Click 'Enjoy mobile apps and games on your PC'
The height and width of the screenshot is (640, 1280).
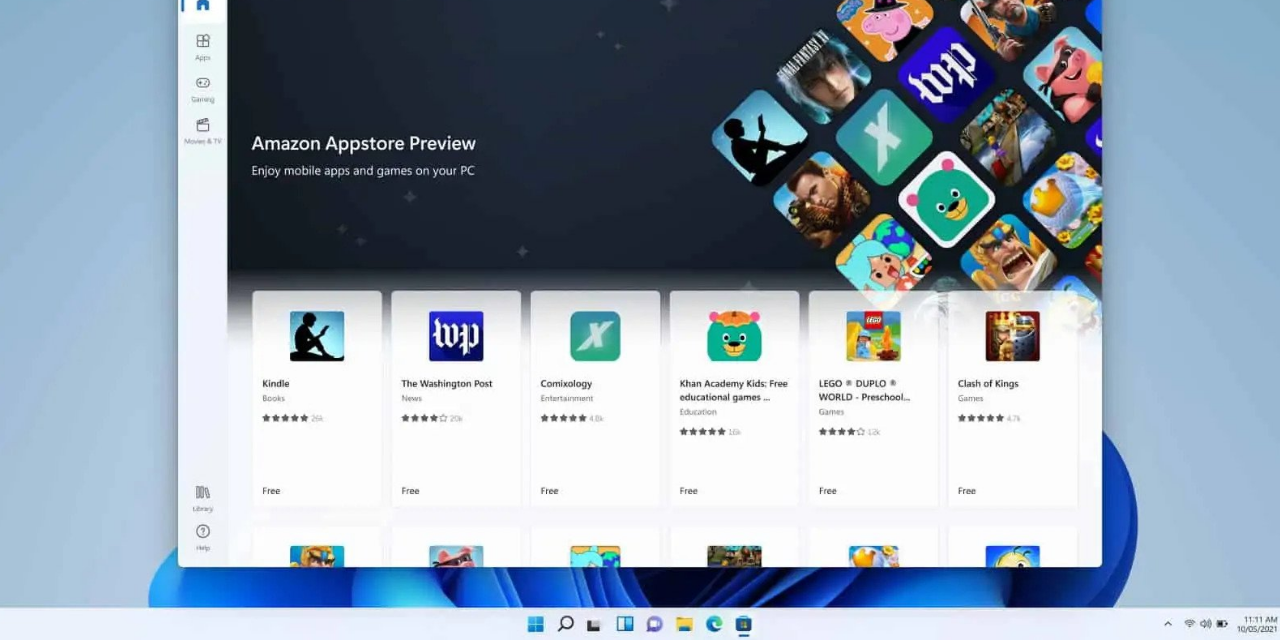363,171
